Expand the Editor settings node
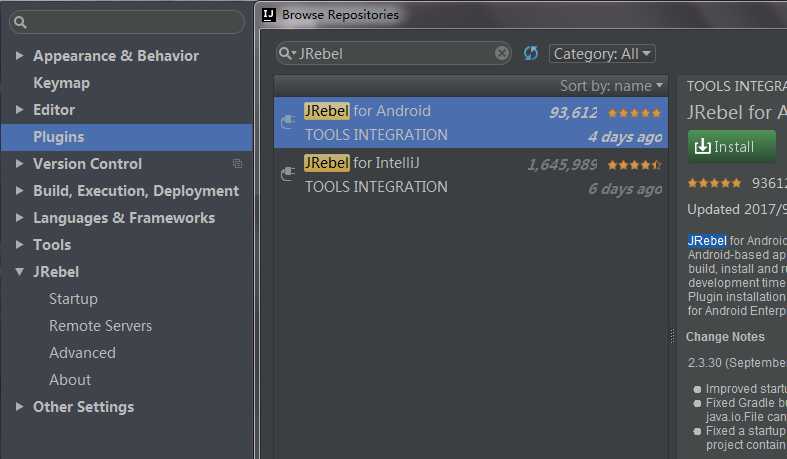787x459 pixels. [x=20, y=109]
